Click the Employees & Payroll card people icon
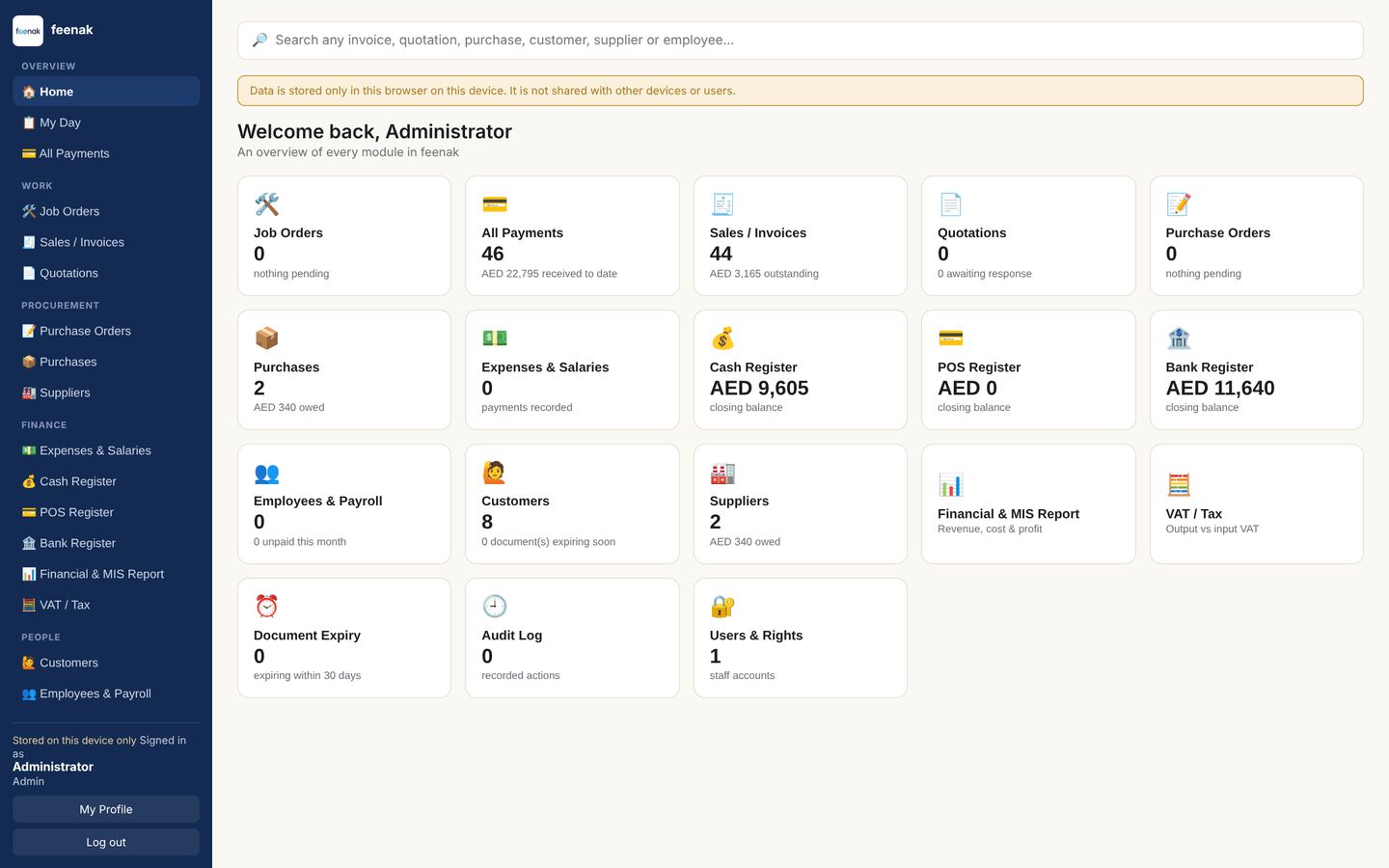The image size is (1389, 868). 266,473
